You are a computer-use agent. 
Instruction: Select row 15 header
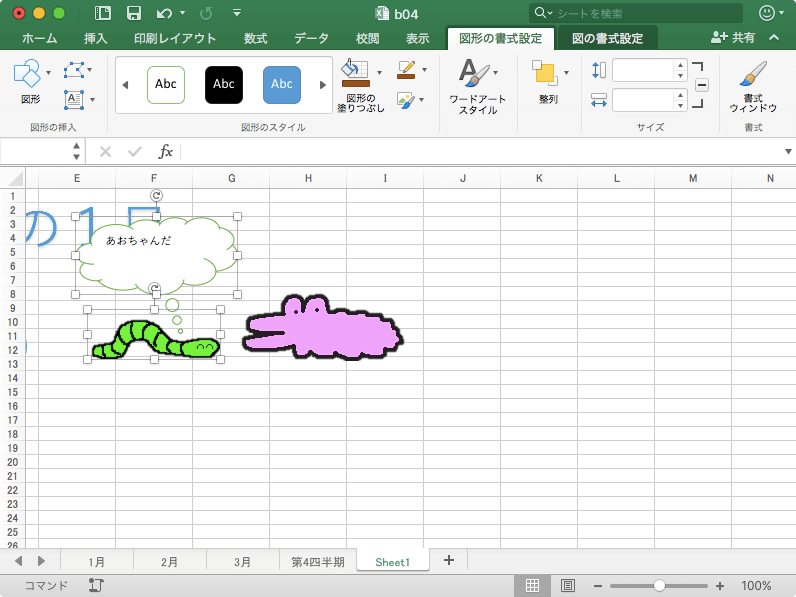click(x=13, y=392)
